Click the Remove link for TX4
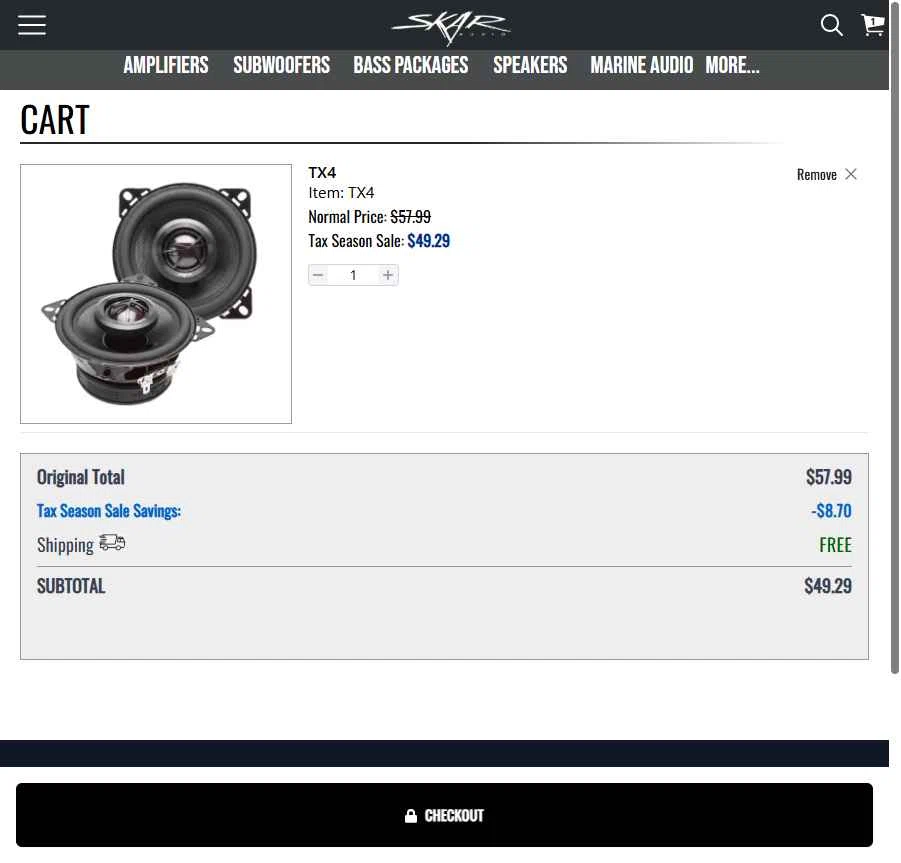Viewport: 901px width, 863px height. pyautogui.click(x=817, y=175)
